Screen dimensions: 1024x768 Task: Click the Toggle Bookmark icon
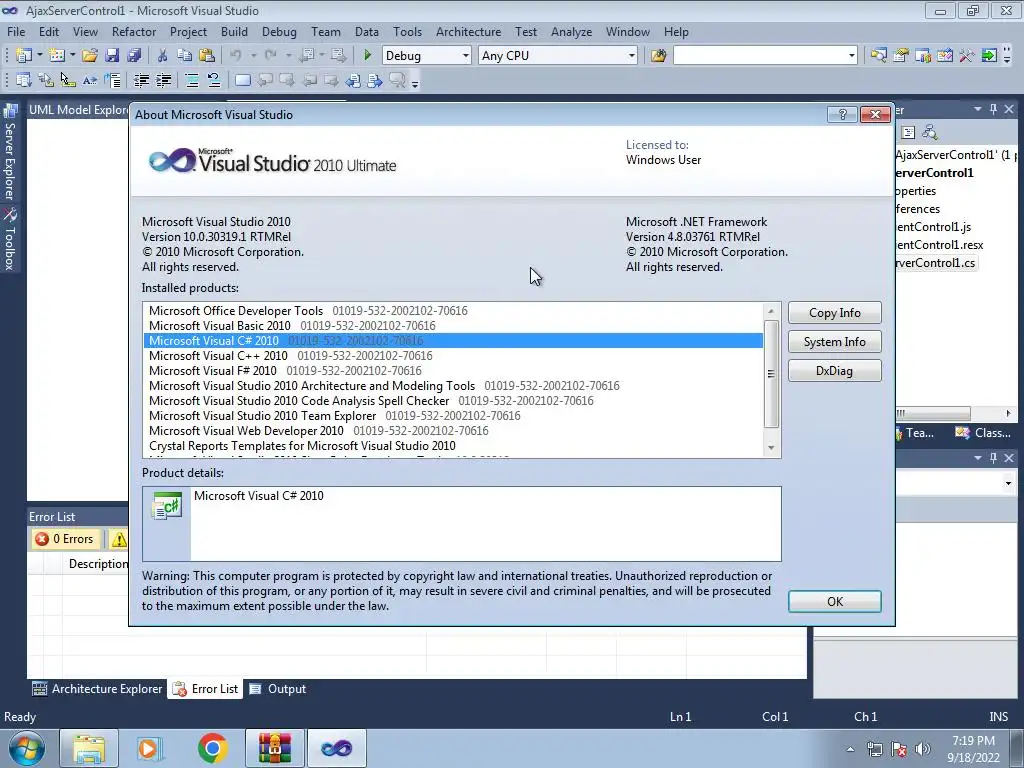242,80
